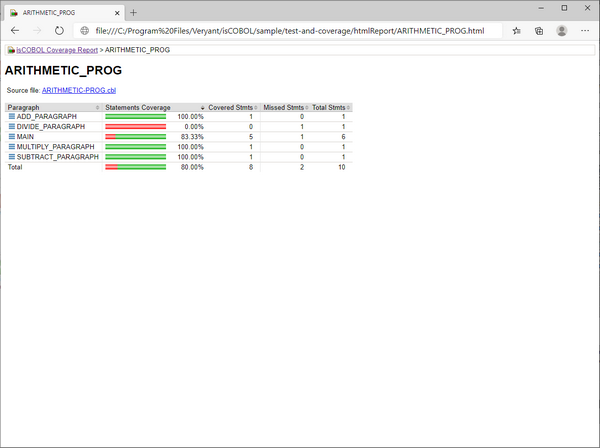
Task: Select the MAIN row name
Action: [25, 137]
